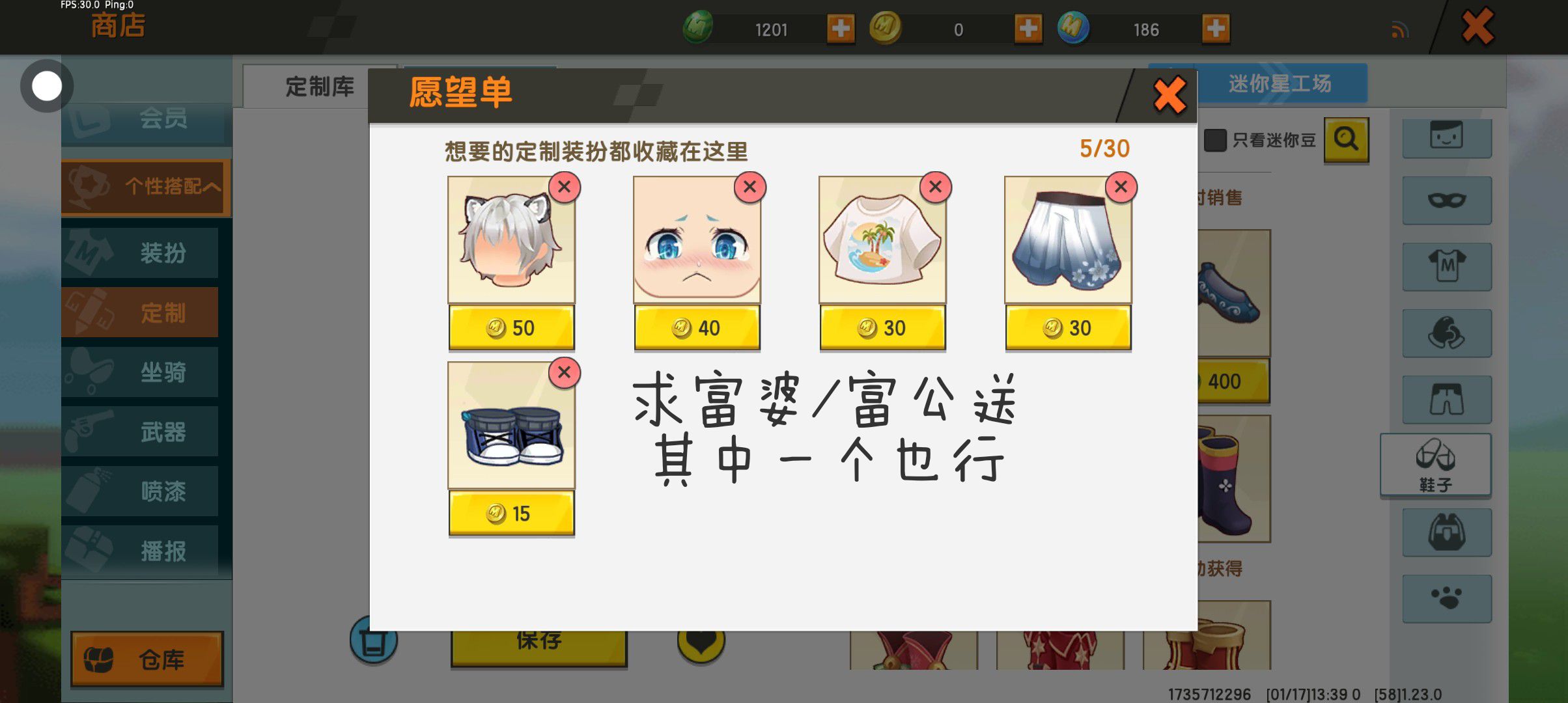Open the face category icon
The width and height of the screenshot is (1568, 703).
(1446, 137)
